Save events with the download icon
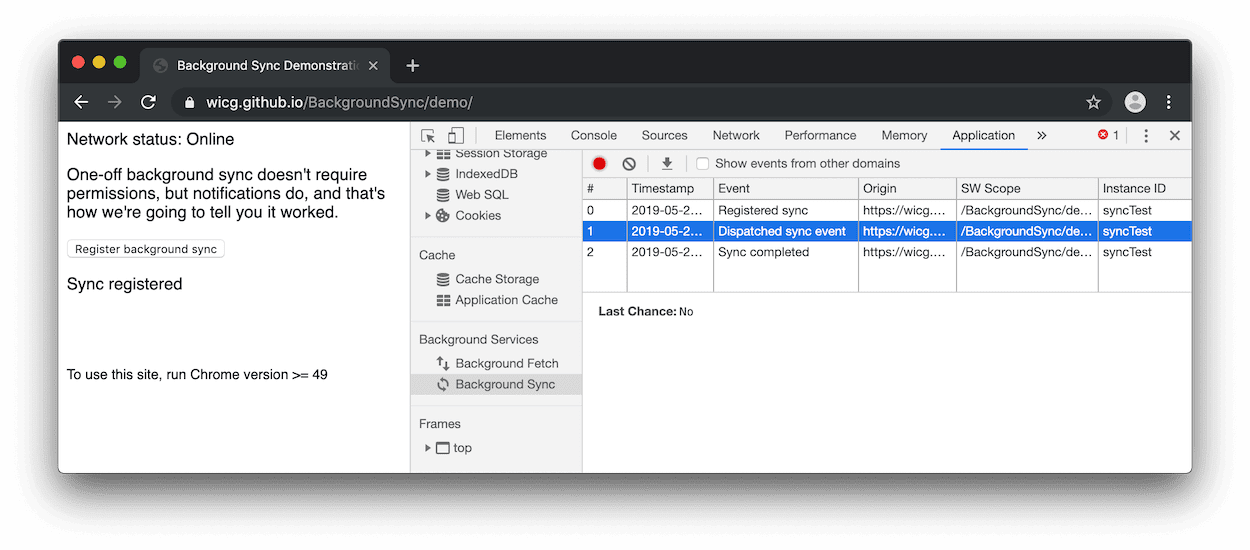This screenshot has height=550, width=1250. click(x=667, y=164)
